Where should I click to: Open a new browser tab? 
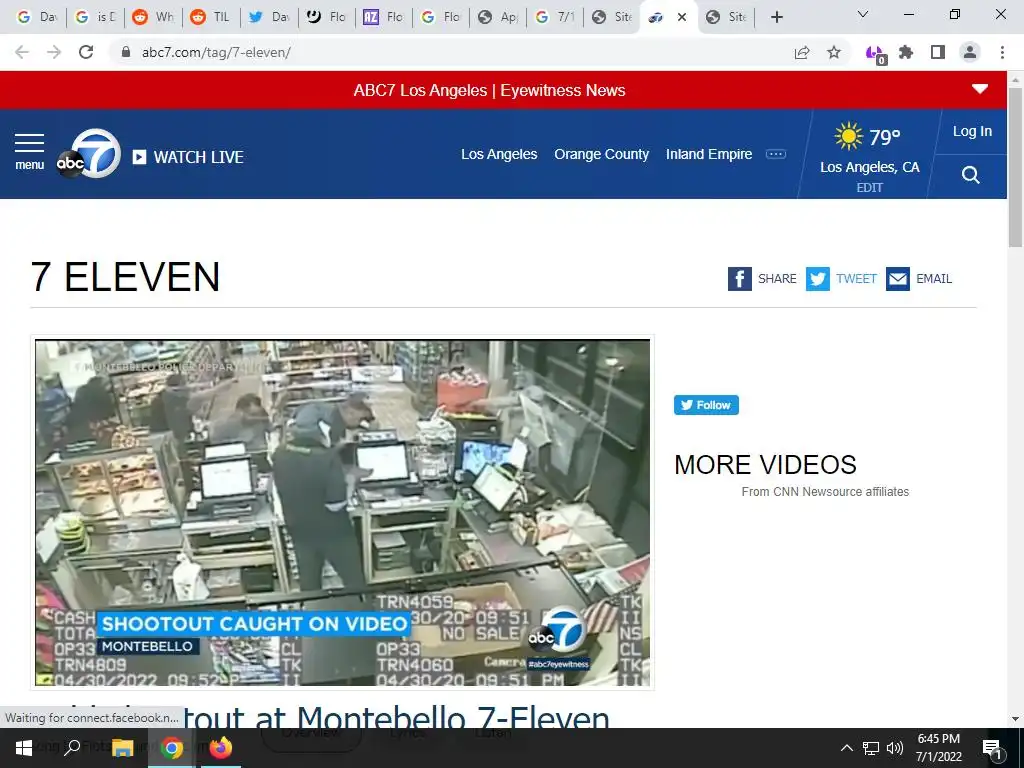tap(776, 17)
